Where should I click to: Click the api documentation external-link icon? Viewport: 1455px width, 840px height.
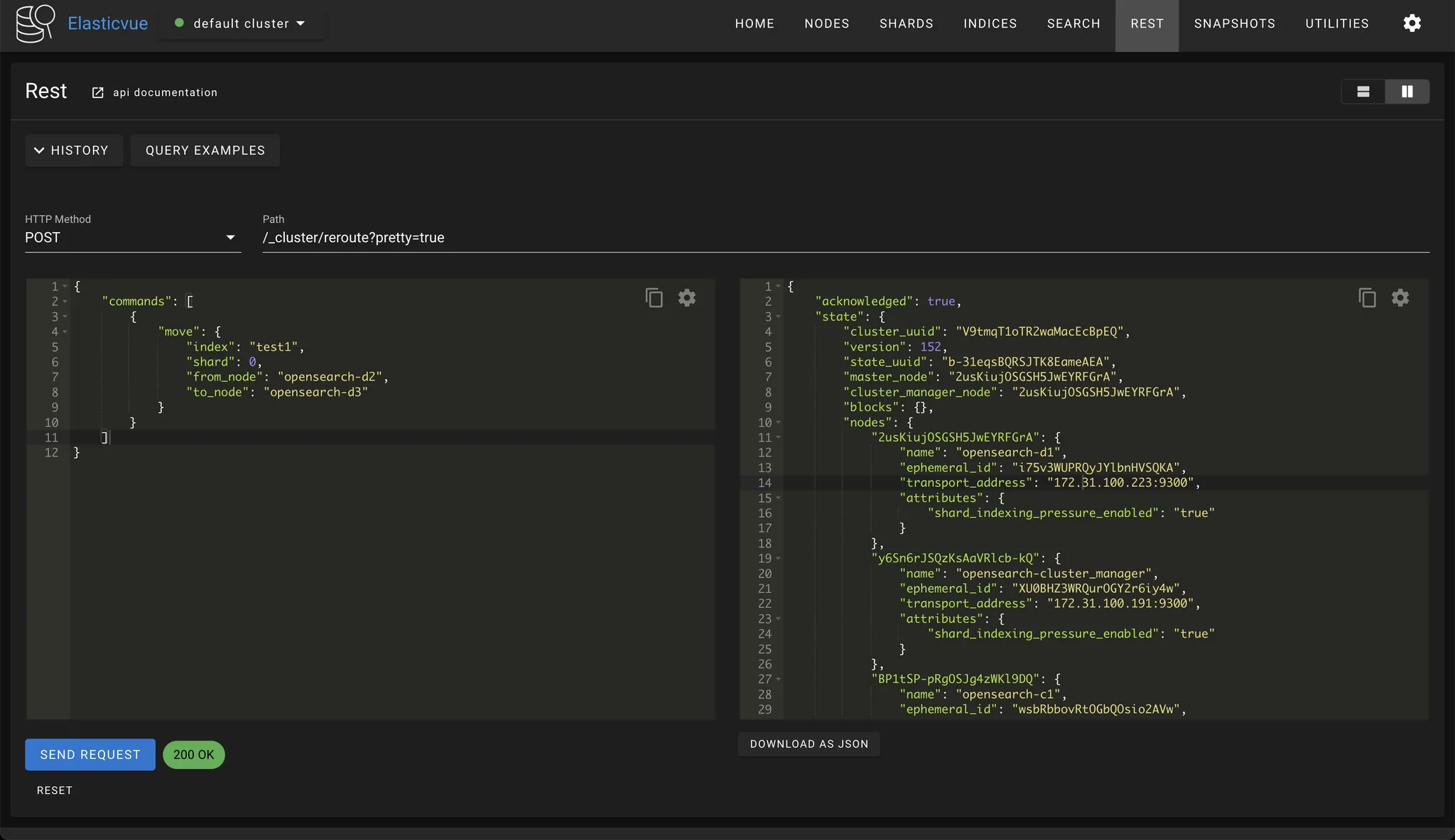[x=98, y=93]
